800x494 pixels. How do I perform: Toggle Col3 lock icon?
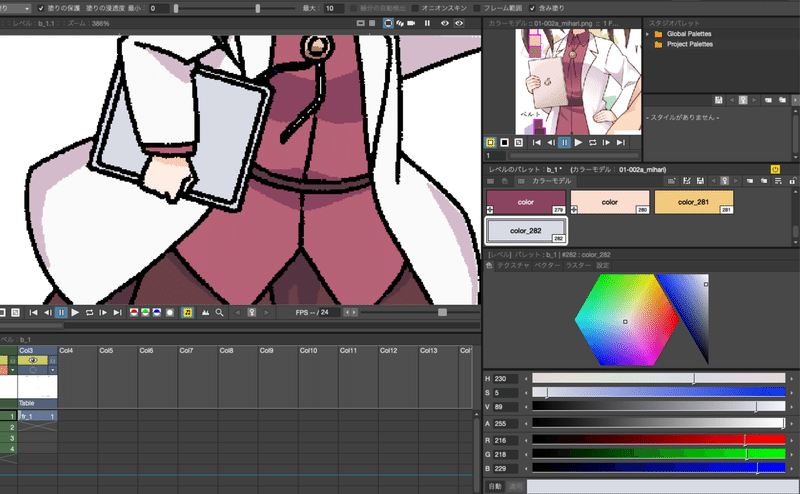tap(53, 360)
